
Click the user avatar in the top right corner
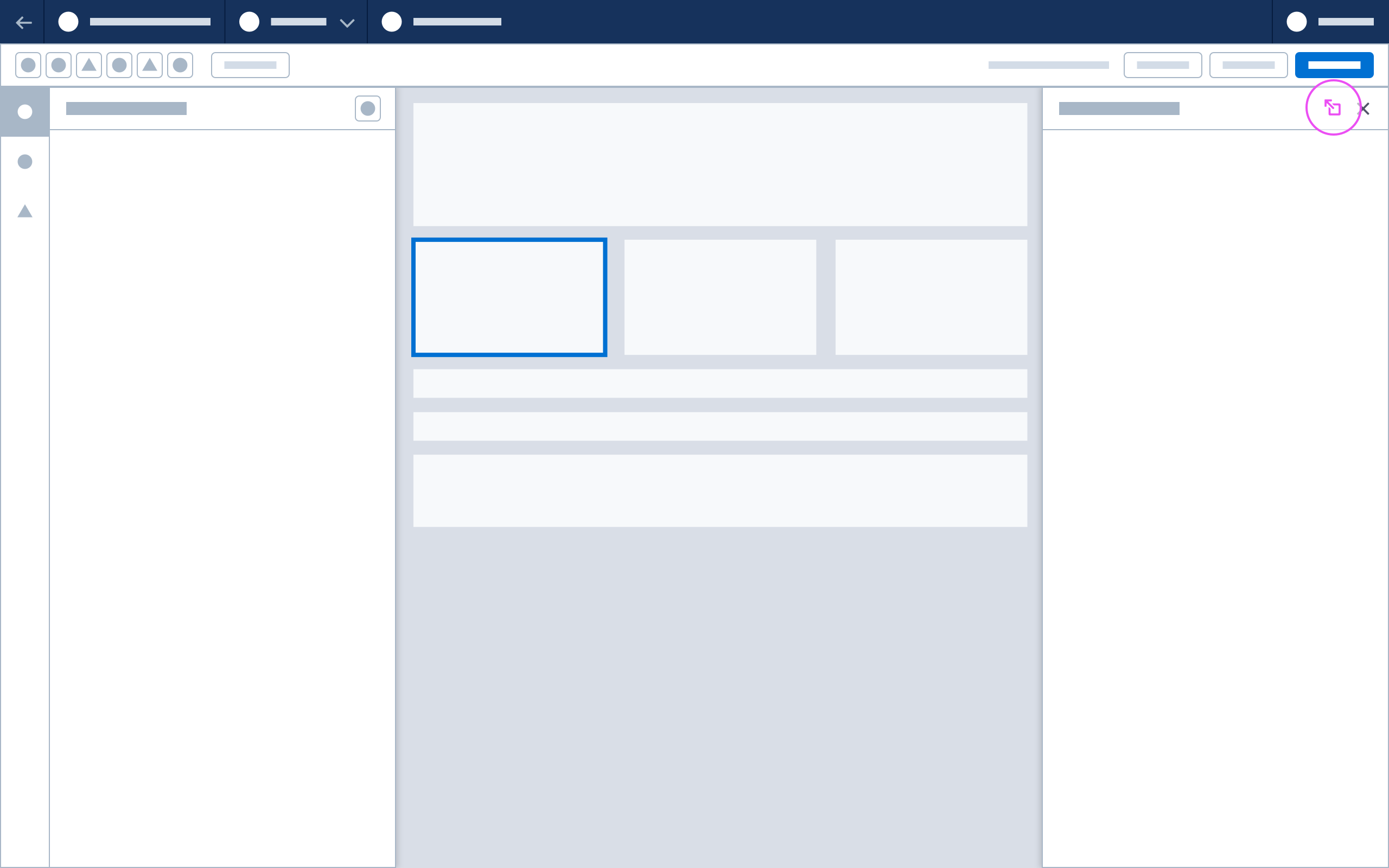click(1297, 22)
